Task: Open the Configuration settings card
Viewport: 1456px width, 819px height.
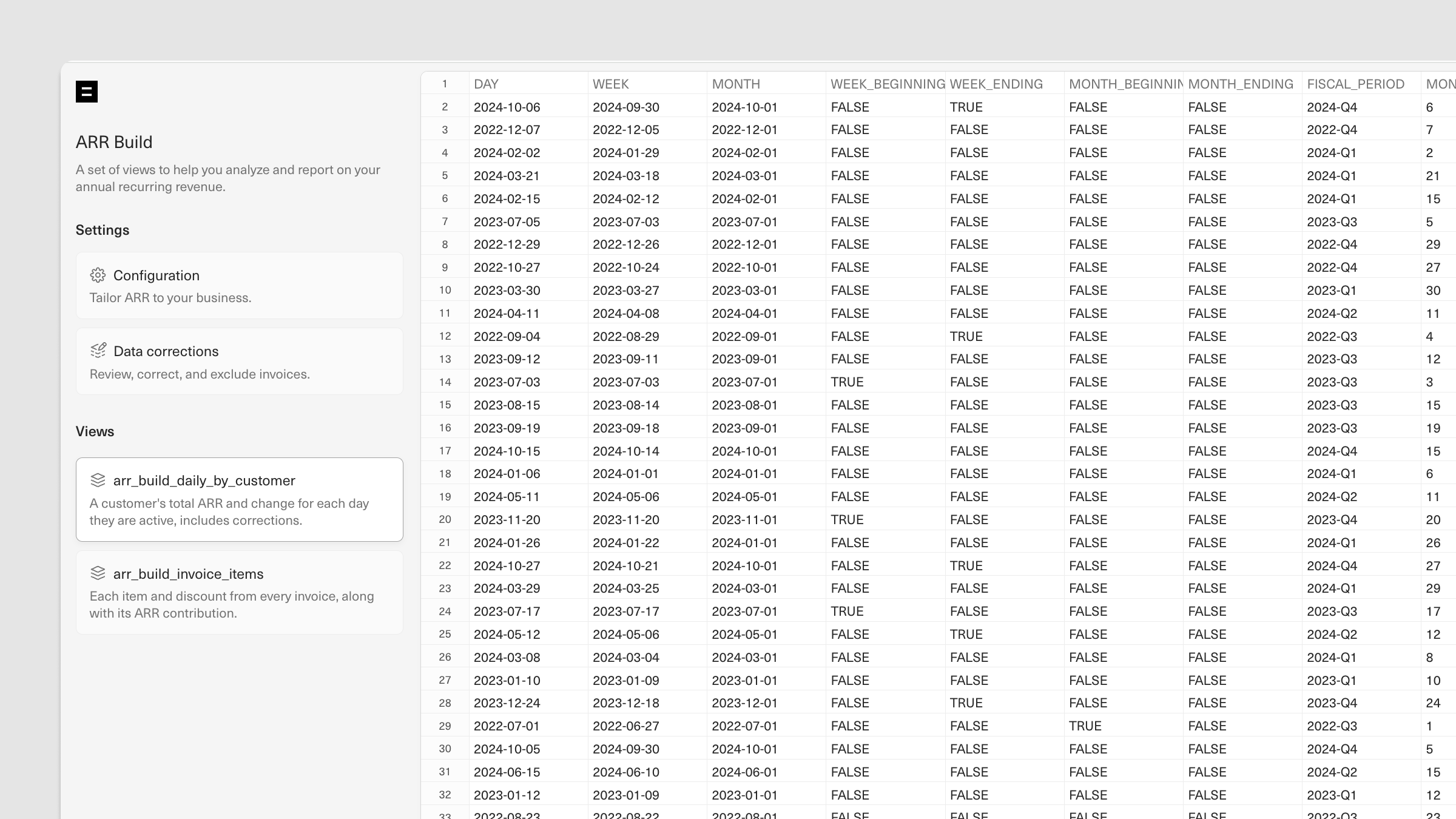Action: click(239, 286)
